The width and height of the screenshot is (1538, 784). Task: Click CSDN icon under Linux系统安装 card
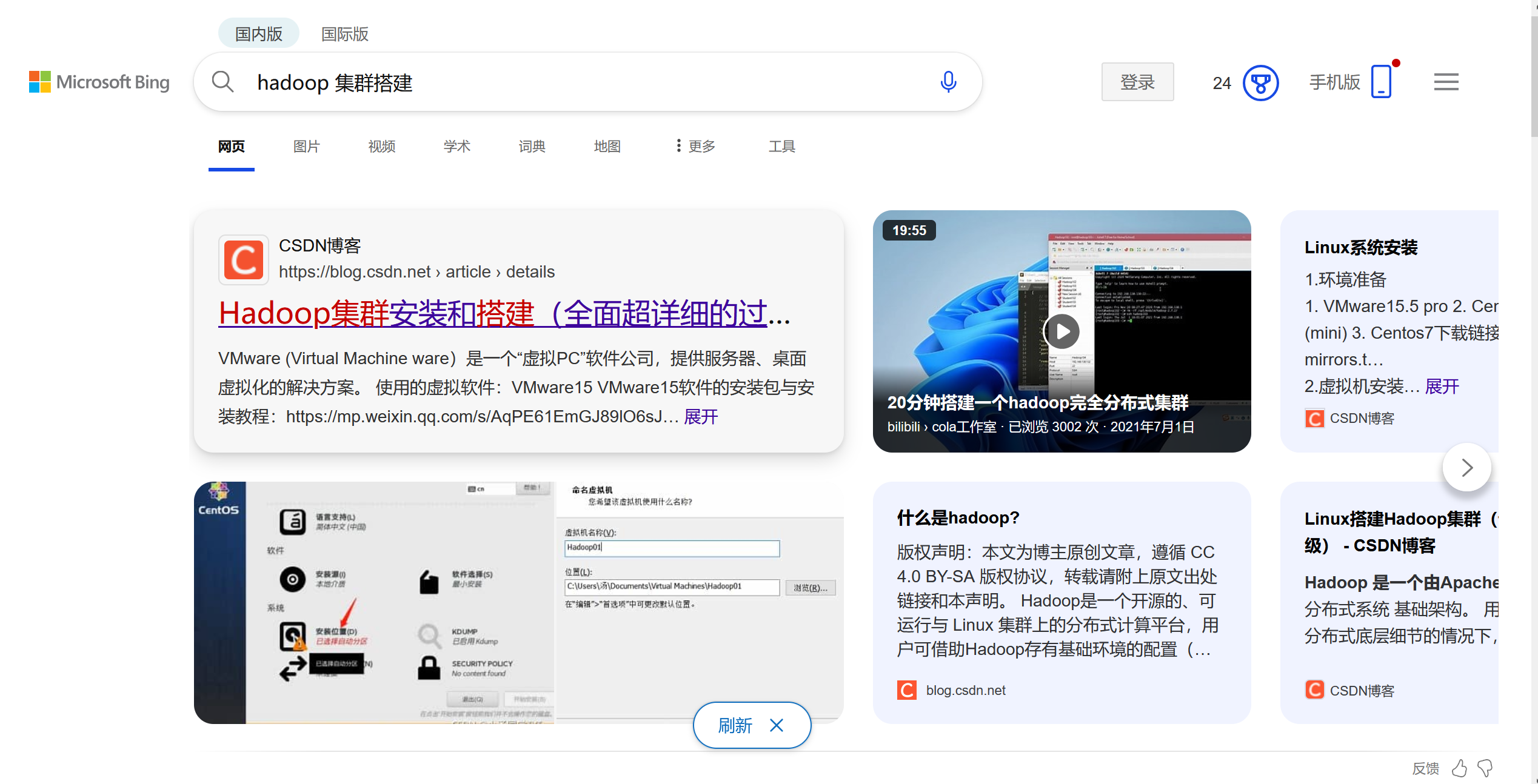pos(1314,418)
